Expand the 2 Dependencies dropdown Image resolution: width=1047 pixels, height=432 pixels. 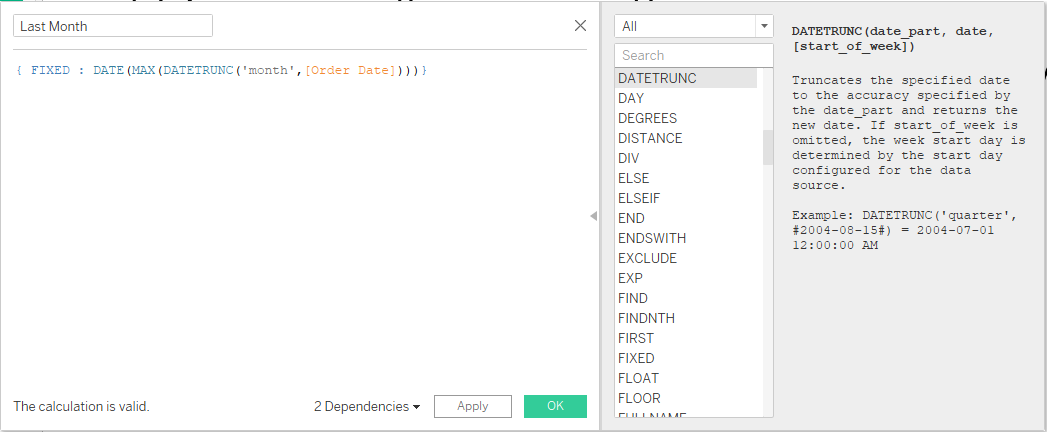[366, 406]
